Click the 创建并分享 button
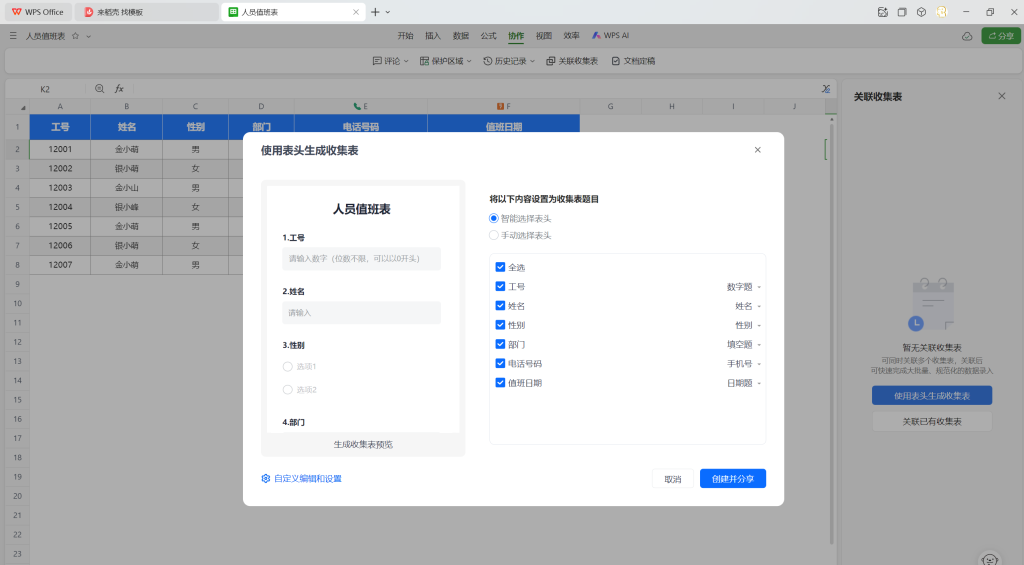Viewport: 1024px width, 565px height. tap(733, 479)
